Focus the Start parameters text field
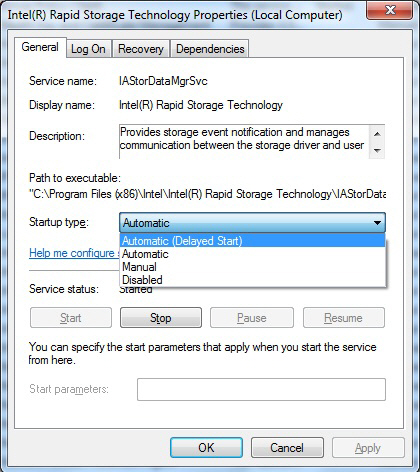This screenshot has width=420, height=472. [261, 389]
